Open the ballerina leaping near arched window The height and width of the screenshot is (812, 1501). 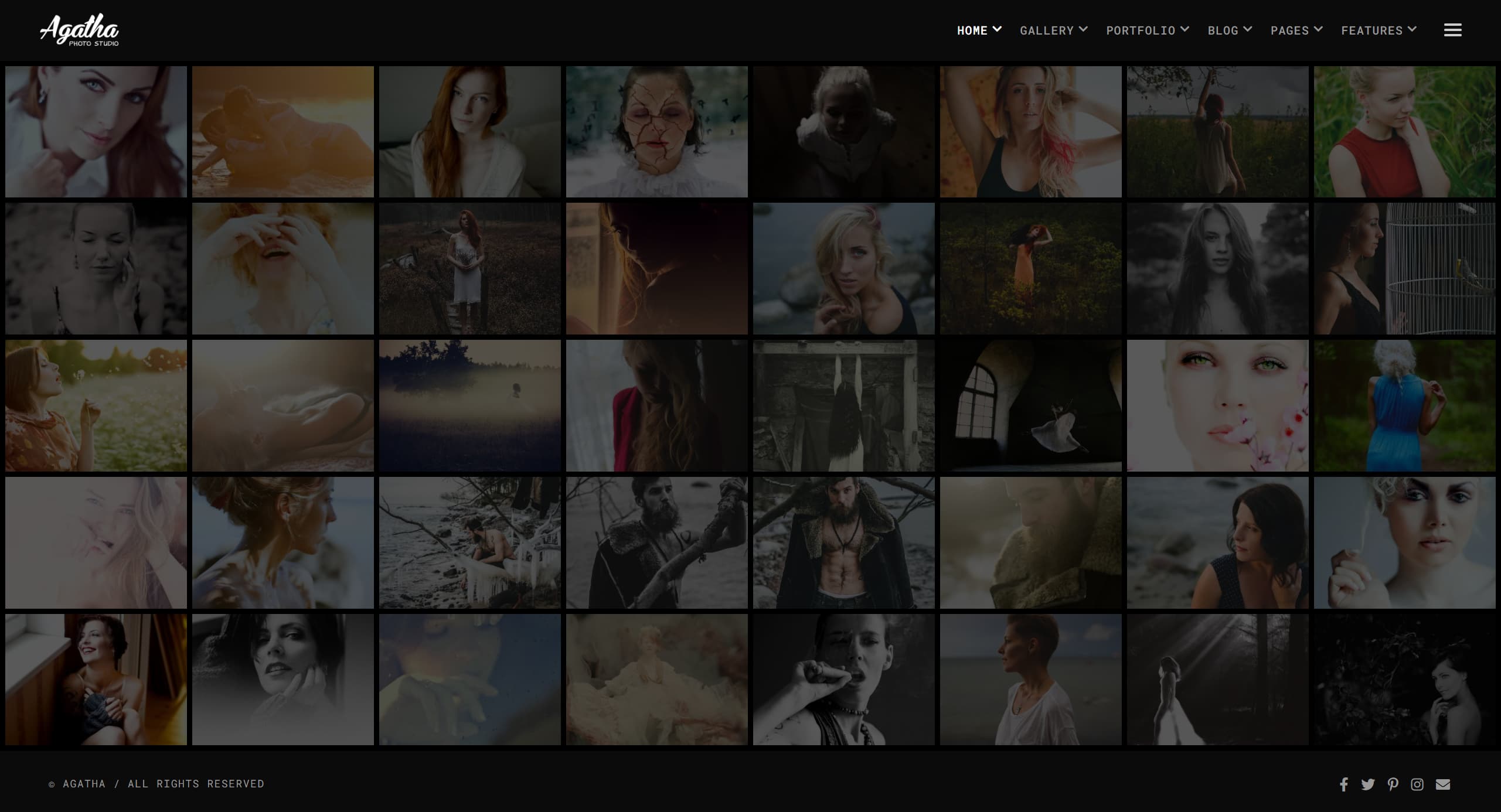point(1031,406)
